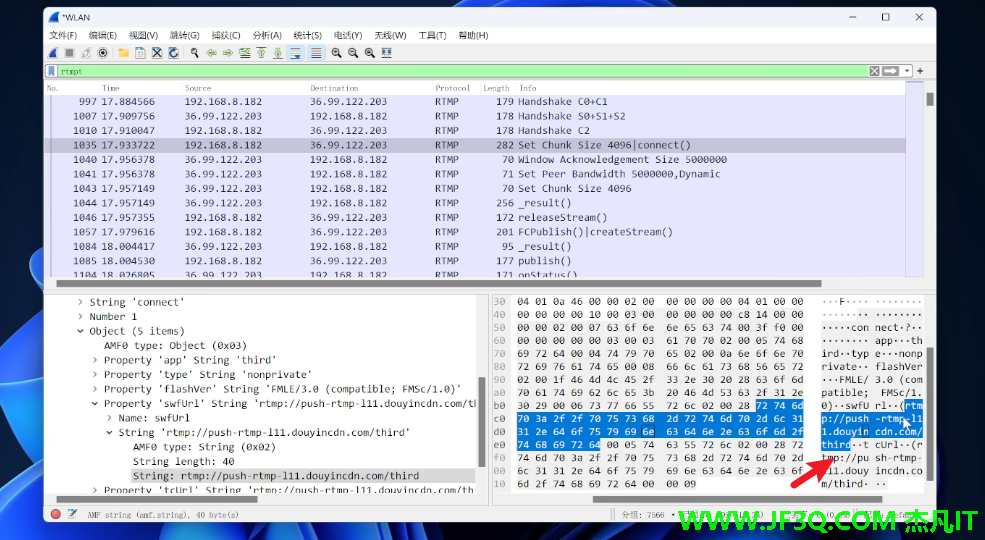Collapse the Object (5 items) node
This screenshot has width=985, height=540.
[81, 331]
